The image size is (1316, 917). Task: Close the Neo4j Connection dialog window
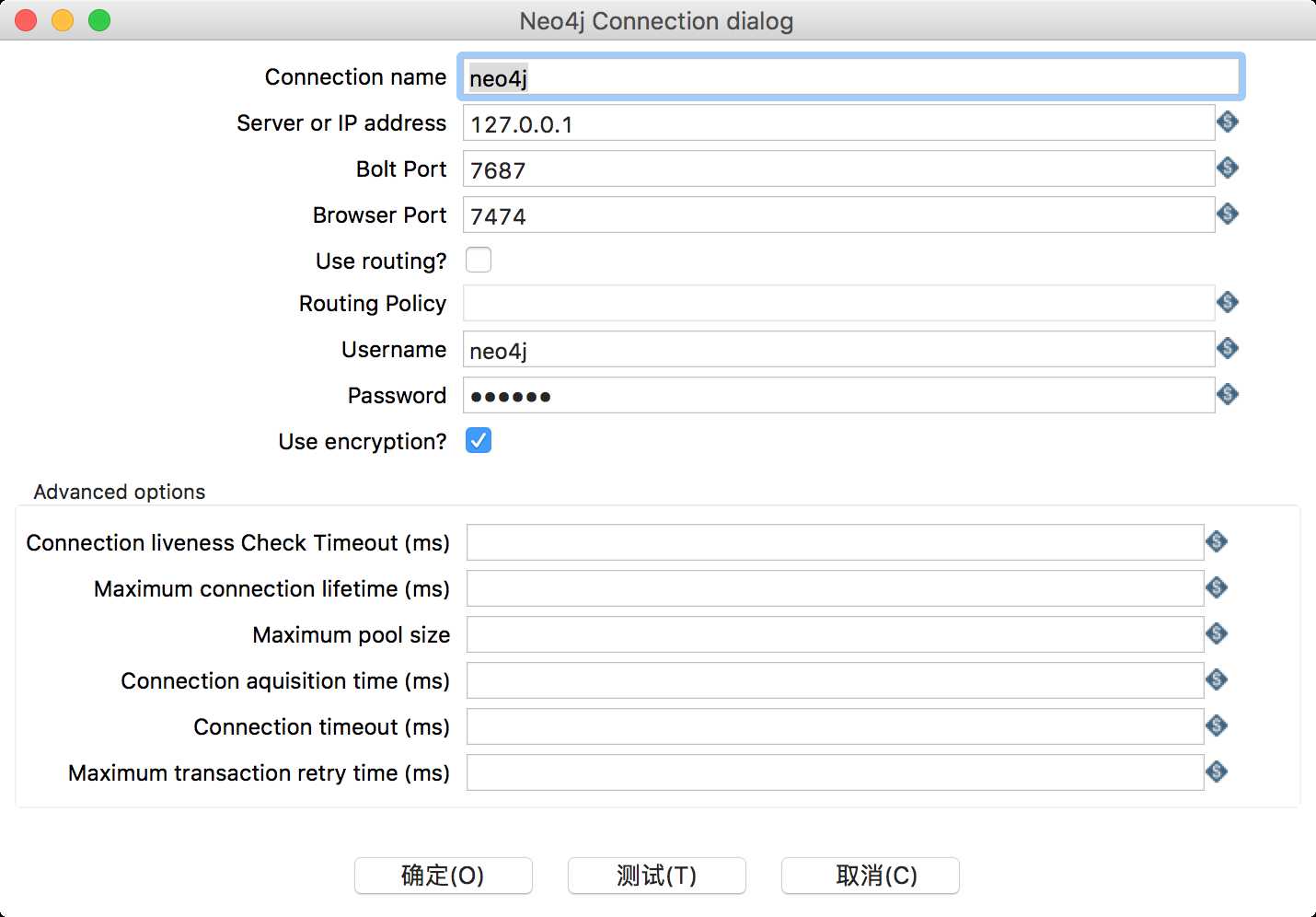pyautogui.click(x=26, y=20)
